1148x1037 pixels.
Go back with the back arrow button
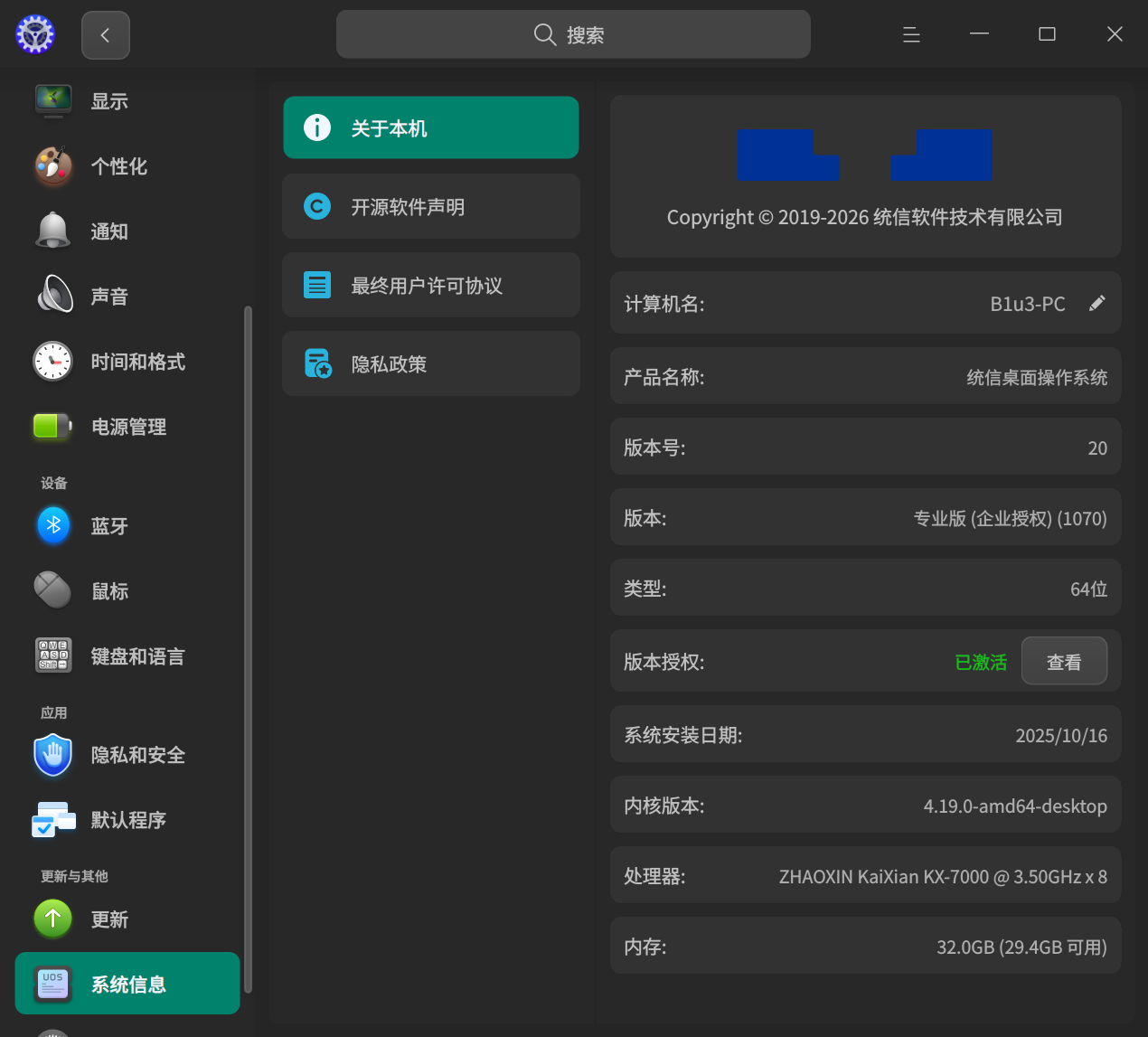pos(106,35)
